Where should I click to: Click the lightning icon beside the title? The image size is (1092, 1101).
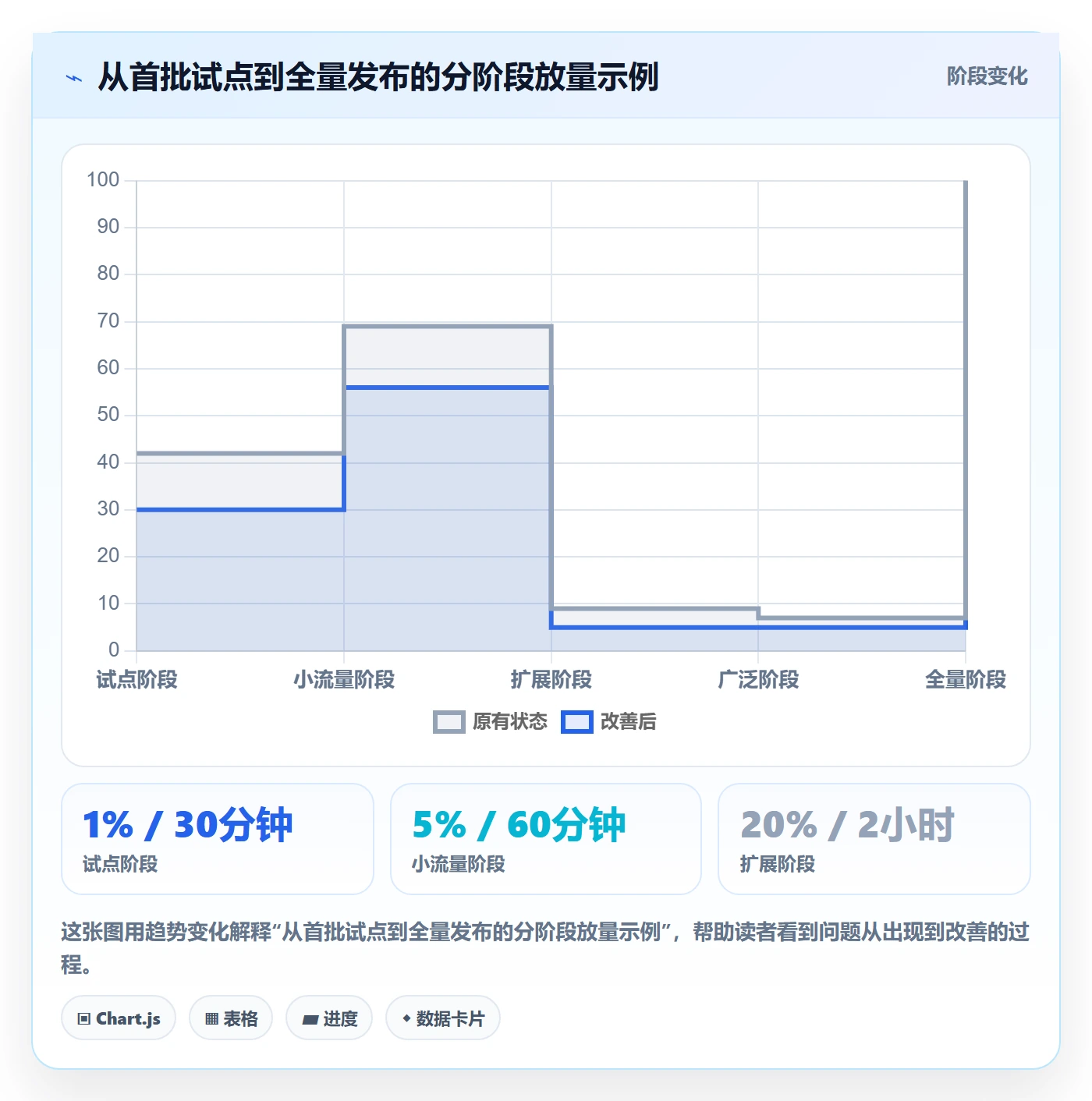pyautogui.click(x=74, y=78)
